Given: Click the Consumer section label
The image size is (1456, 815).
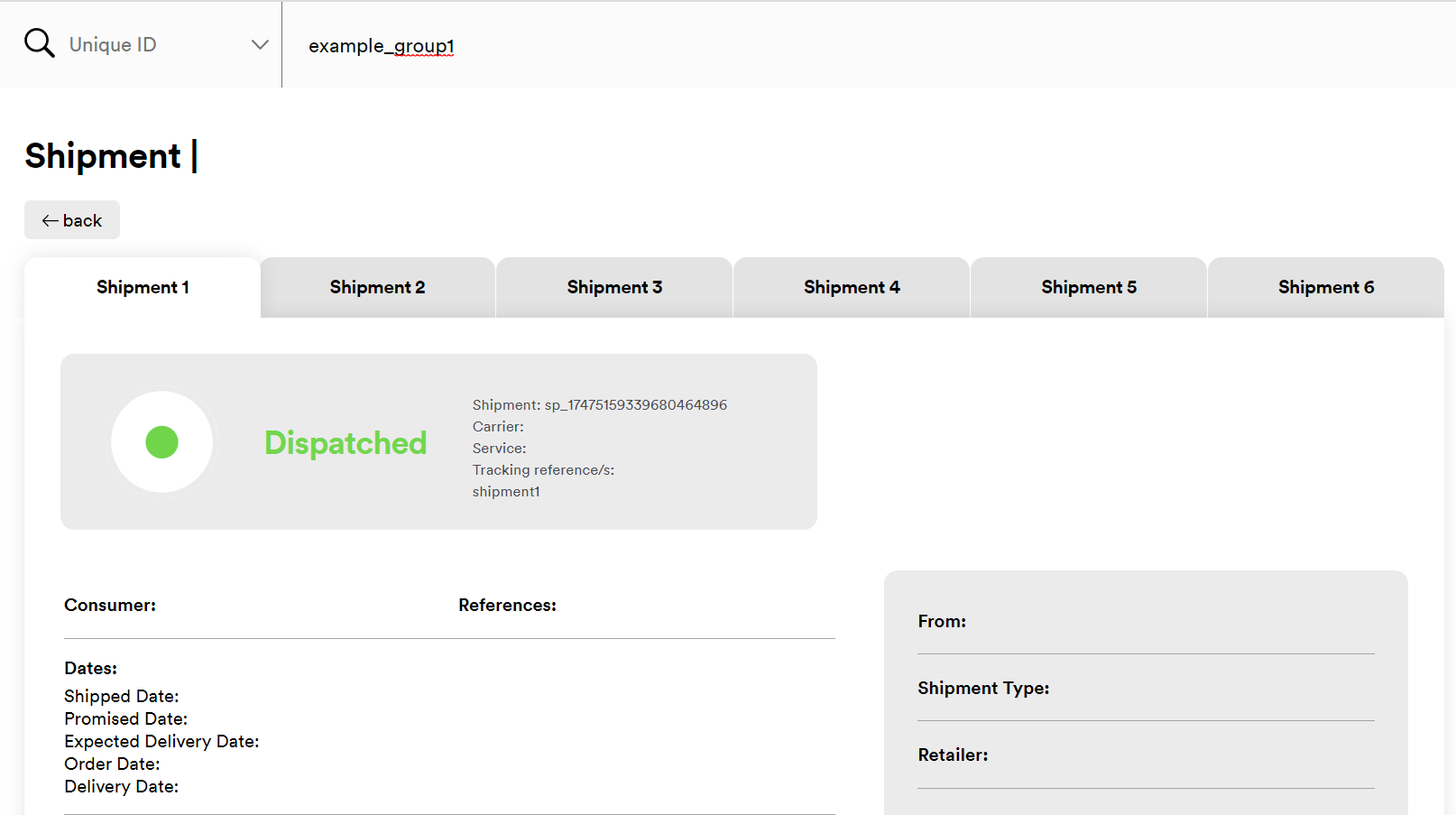Looking at the screenshot, I should point(110,606).
